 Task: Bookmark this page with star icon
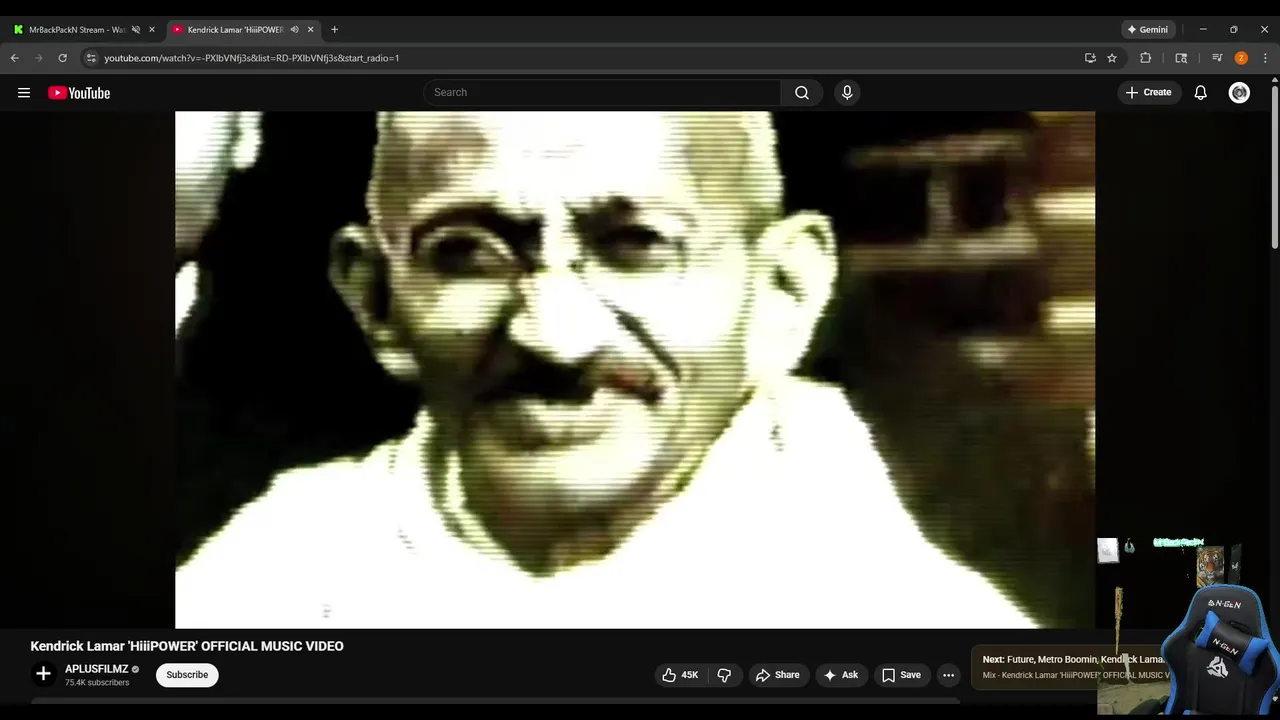click(x=1112, y=58)
